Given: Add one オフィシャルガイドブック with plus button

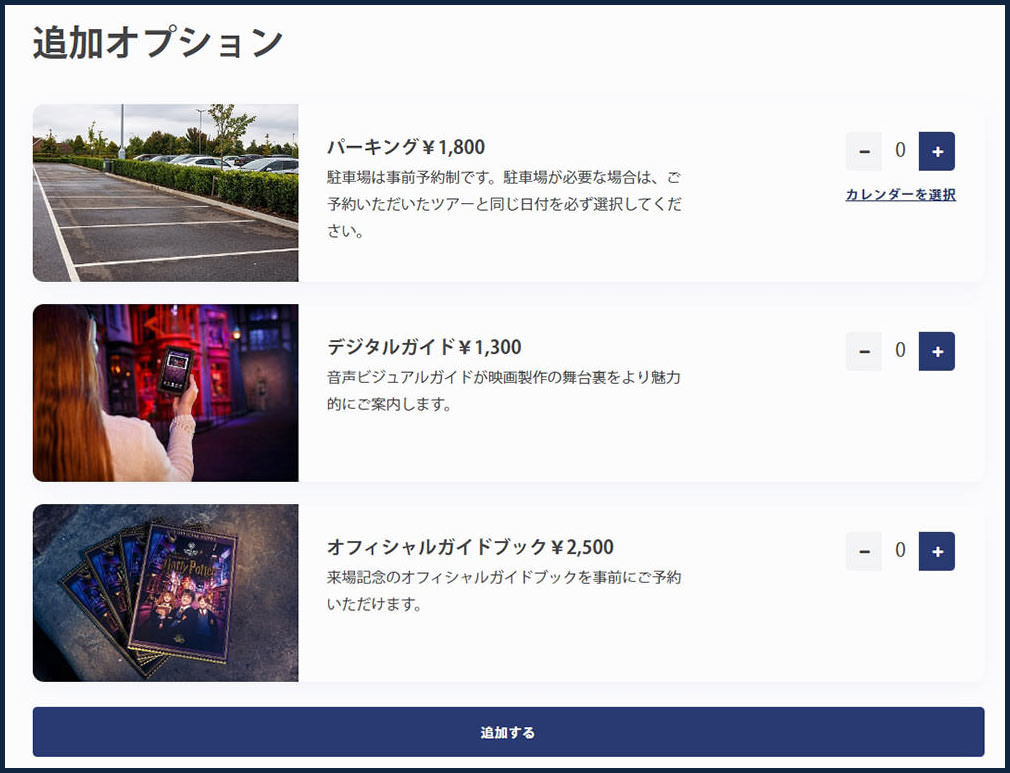Looking at the screenshot, I should click(936, 551).
